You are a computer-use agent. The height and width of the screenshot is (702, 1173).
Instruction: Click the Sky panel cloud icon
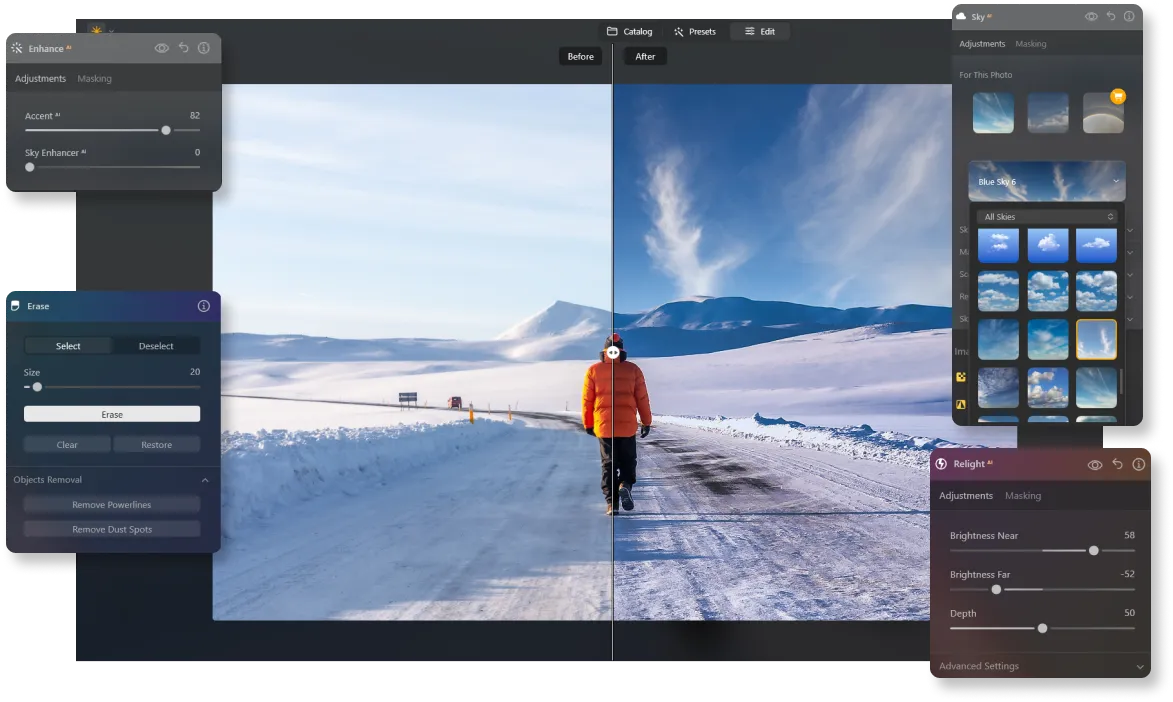961,16
